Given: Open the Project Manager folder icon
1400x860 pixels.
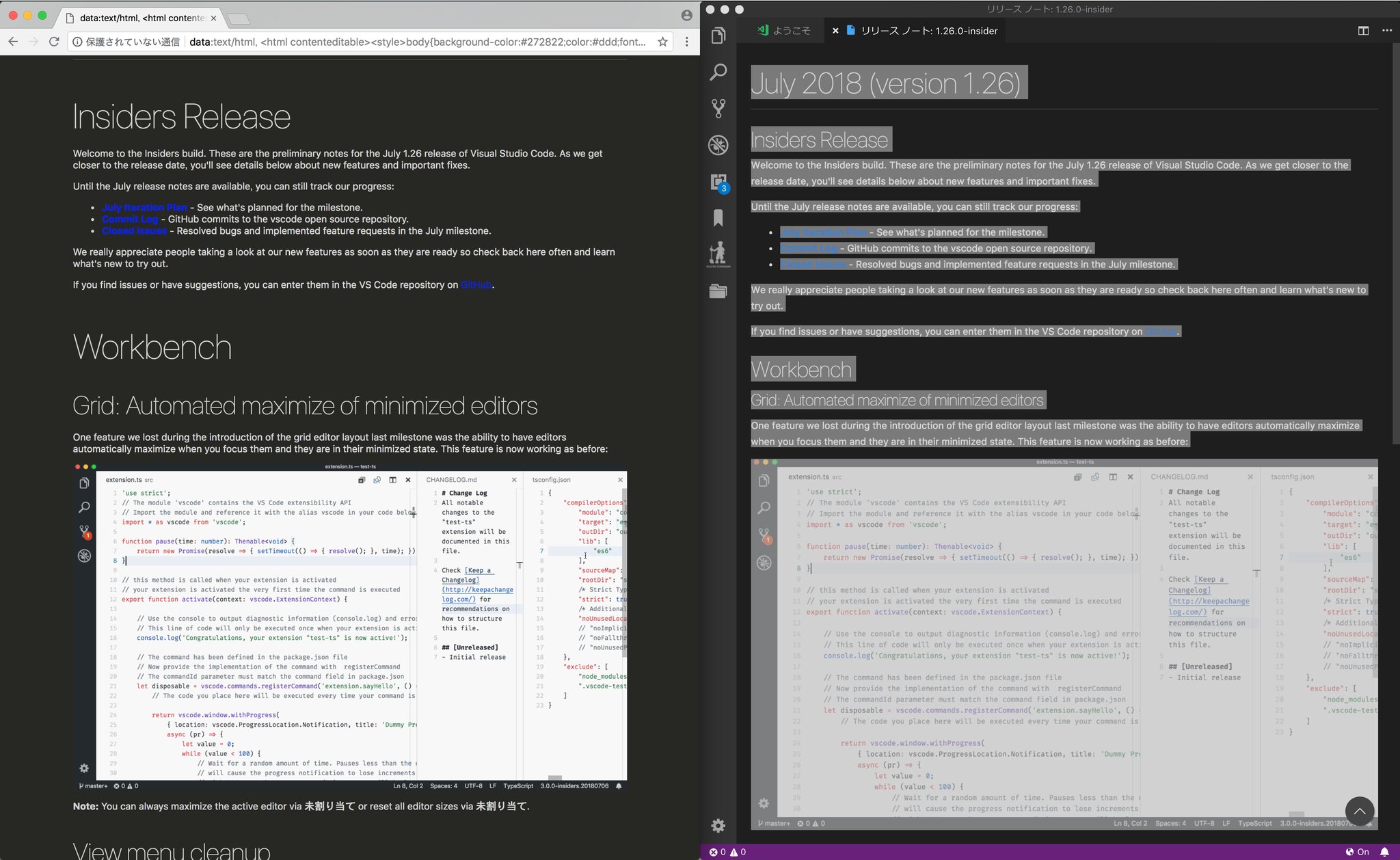Looking at the screenshot, I should tap(718, 291).
